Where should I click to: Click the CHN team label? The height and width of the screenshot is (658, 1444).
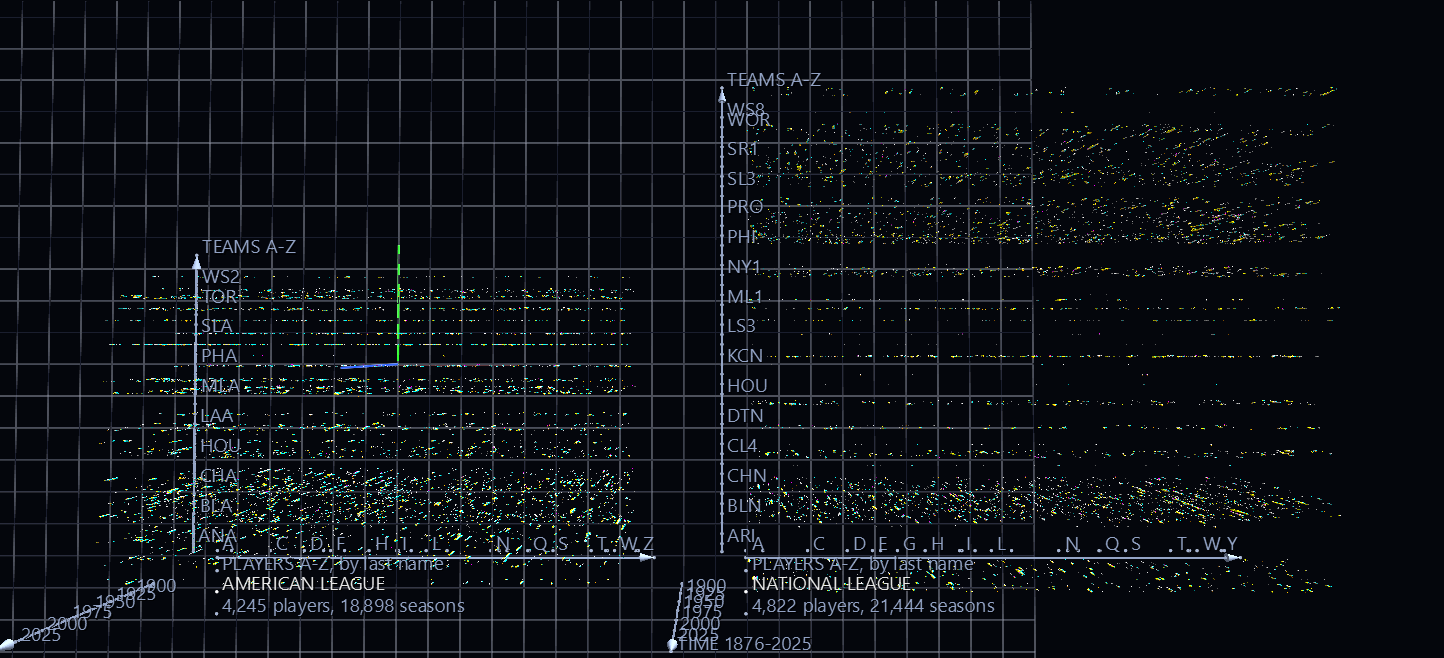tap(746, 476)
